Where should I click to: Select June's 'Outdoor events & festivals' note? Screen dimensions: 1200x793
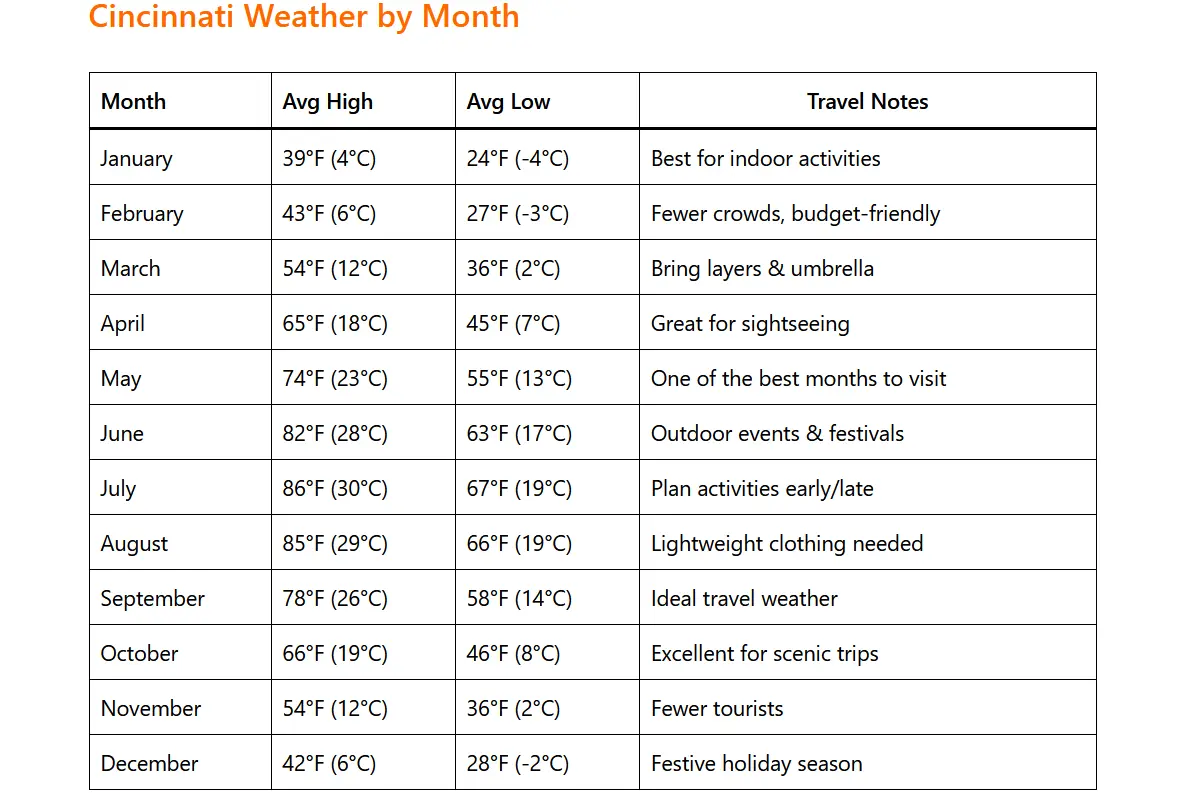777,433
